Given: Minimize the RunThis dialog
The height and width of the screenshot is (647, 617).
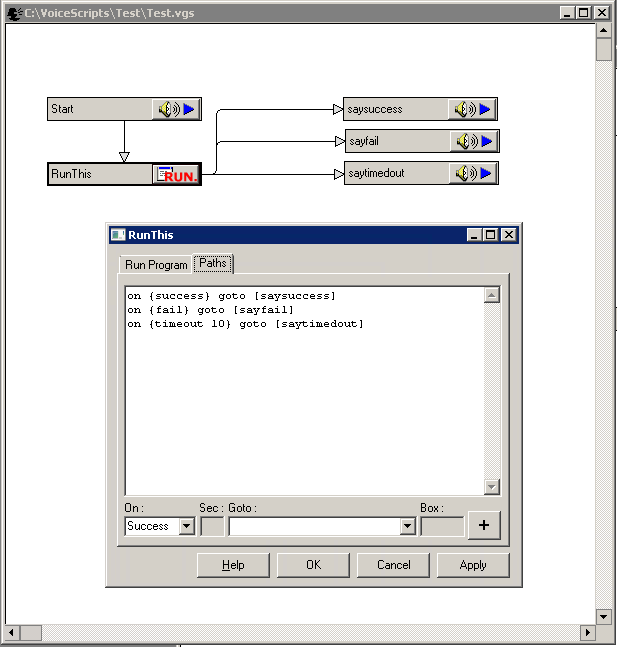Looking at the screenshot, I should coord(474,235).
